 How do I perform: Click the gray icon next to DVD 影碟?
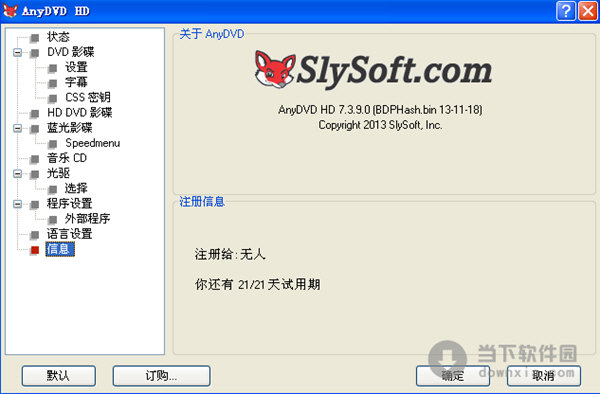(35, 53)
